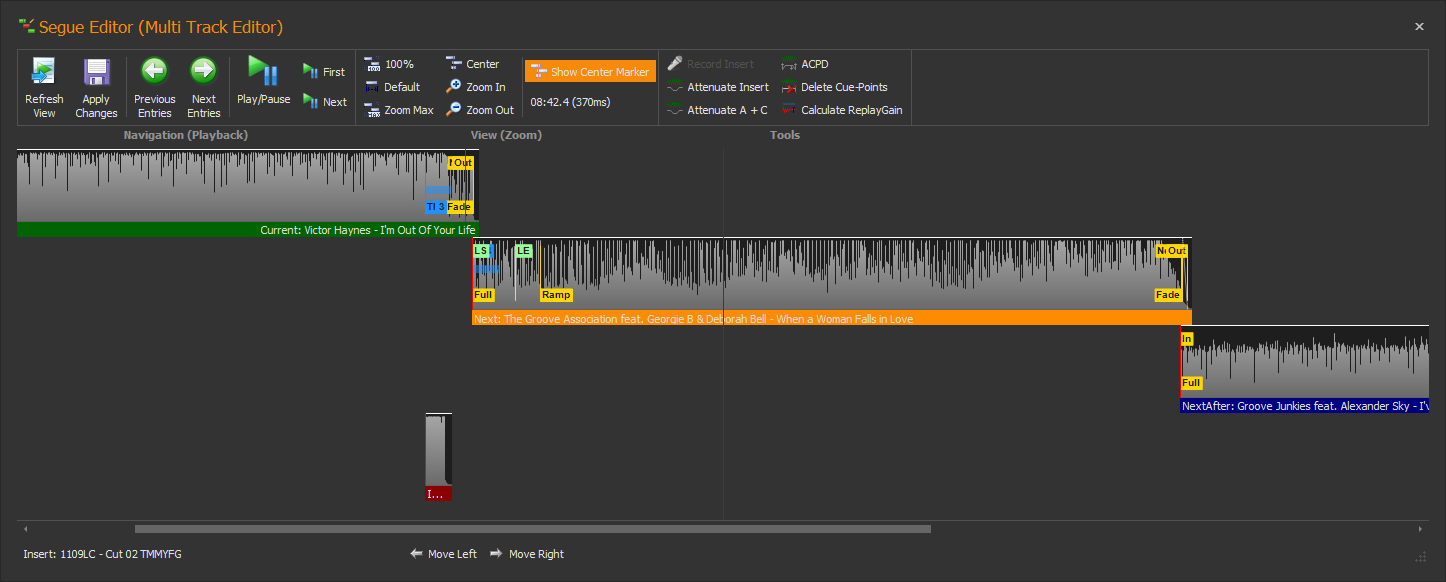This screenshot has width=1446, height=582.
Task: Select Zoom Max view option
Action: point(399,110)
